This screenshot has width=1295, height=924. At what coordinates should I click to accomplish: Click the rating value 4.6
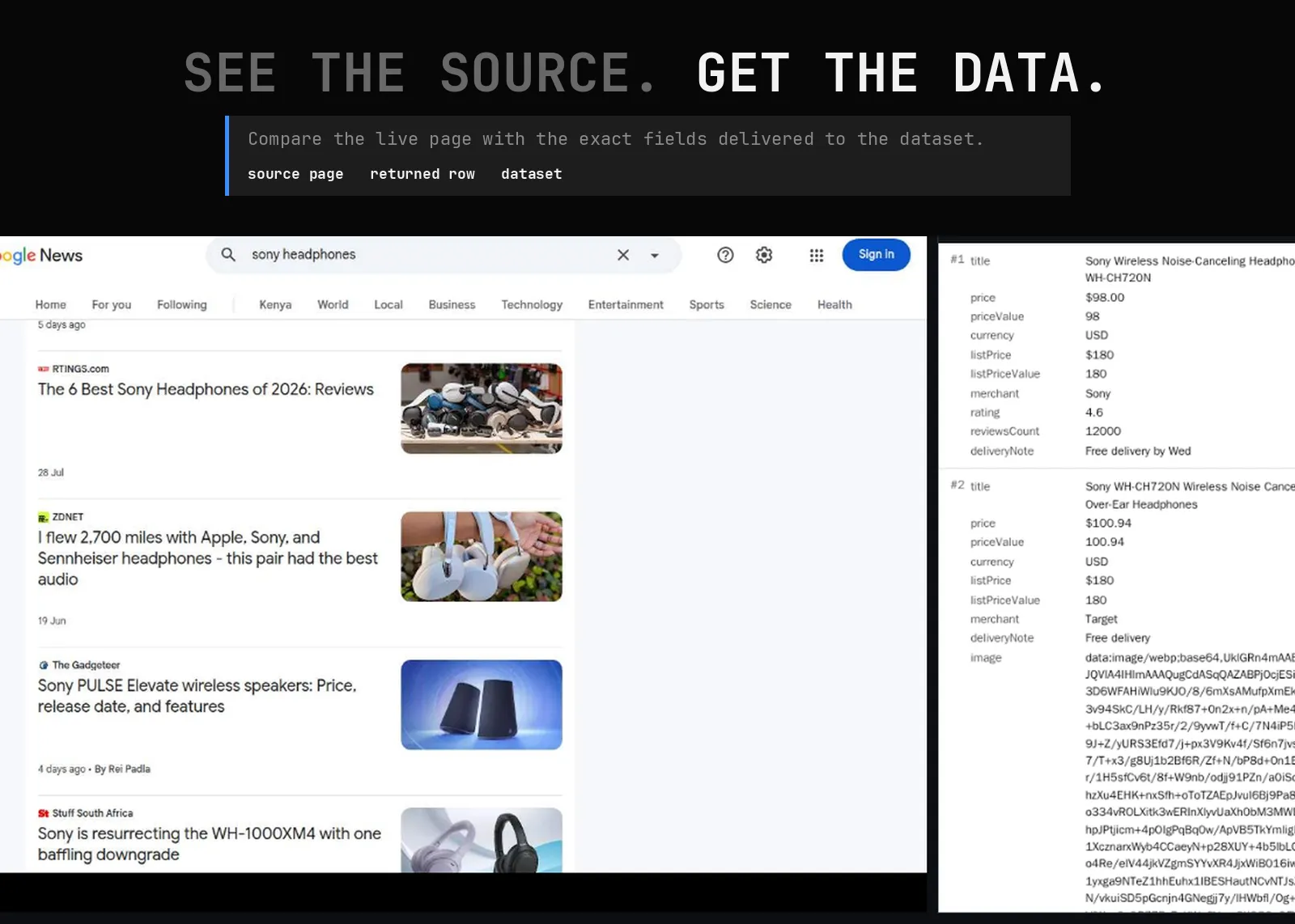pos(1094,413)
